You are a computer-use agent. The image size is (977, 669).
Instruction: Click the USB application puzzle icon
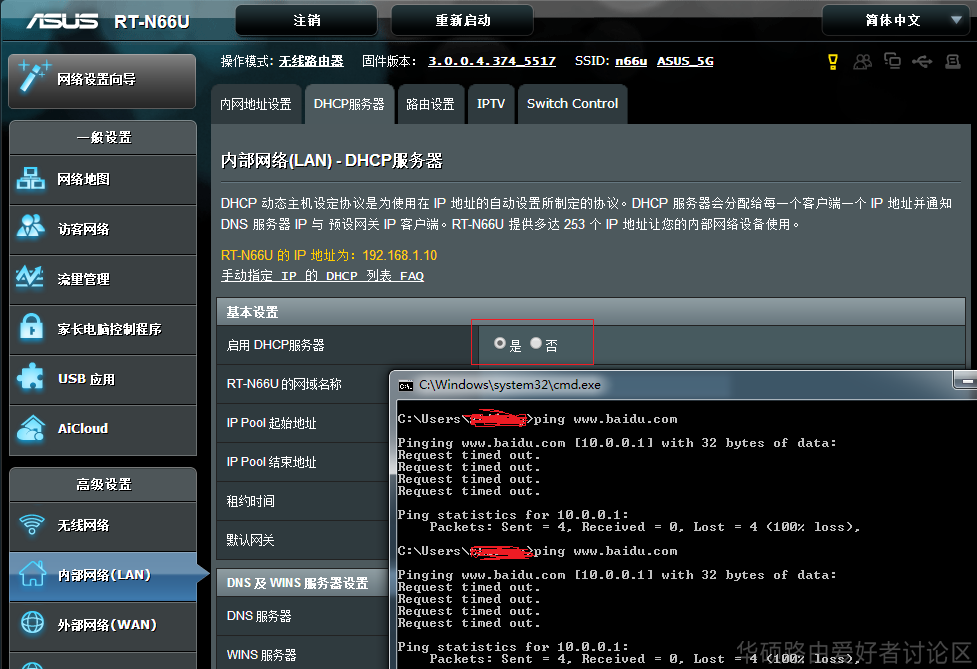pos(30,377)
